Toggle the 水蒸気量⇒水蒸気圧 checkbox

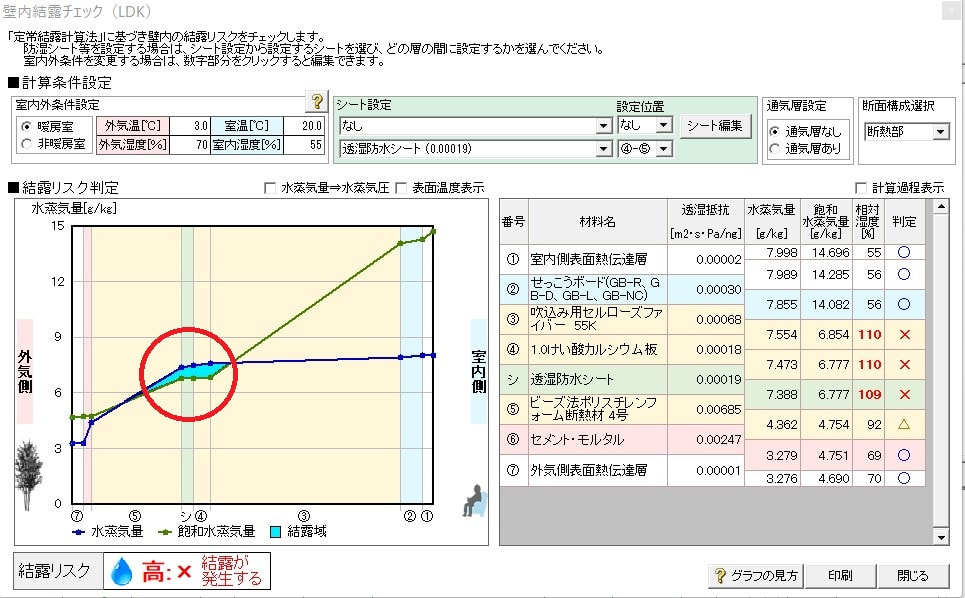click(x=270, y=188)
